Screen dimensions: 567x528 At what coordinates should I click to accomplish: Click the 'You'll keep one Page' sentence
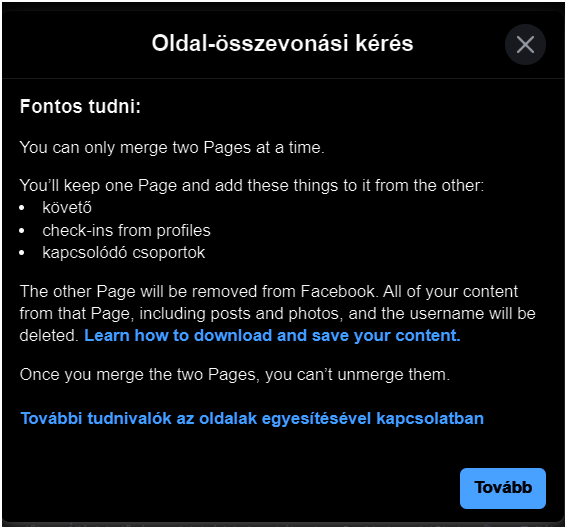(x=252, y=186)
